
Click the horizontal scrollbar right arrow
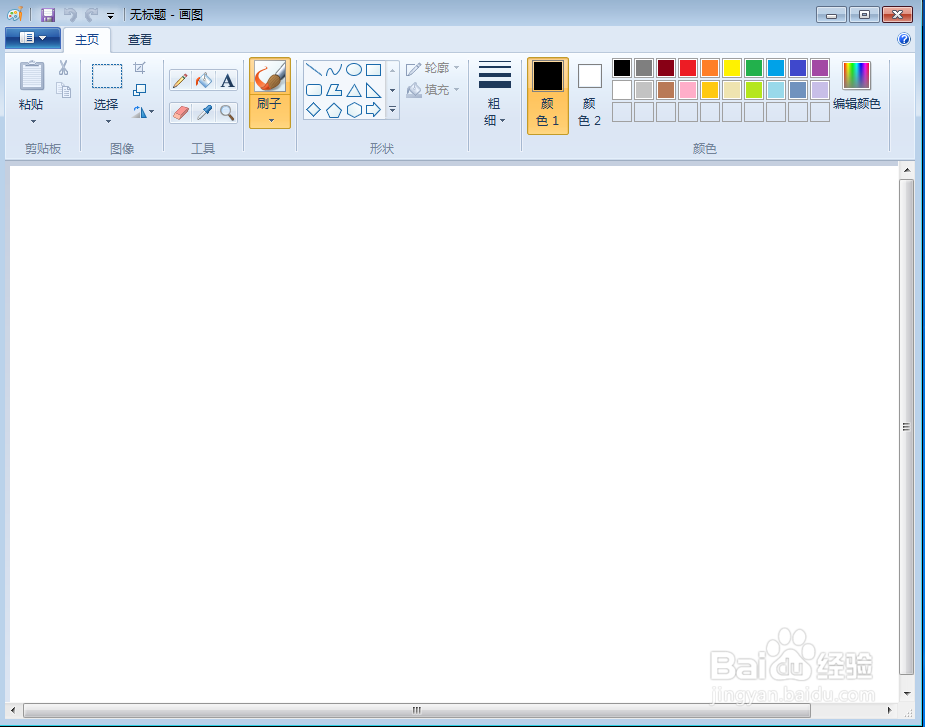click(x=890, y=710)
